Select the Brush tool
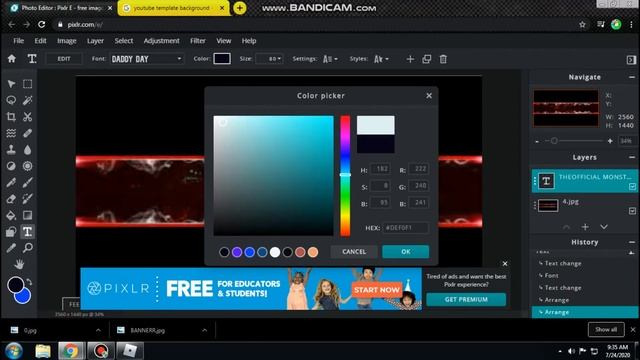This screenshot has width=640, height=360. tap(27, 182)
